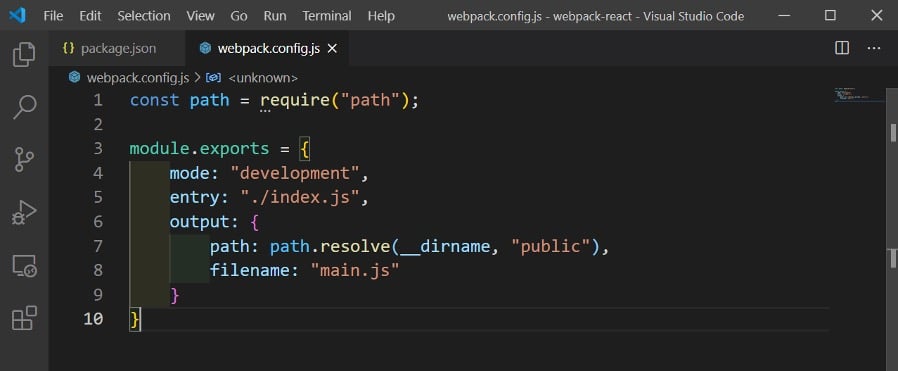
Task: Open the Explorer view in activity bar
Action: (x=24, y=55)
